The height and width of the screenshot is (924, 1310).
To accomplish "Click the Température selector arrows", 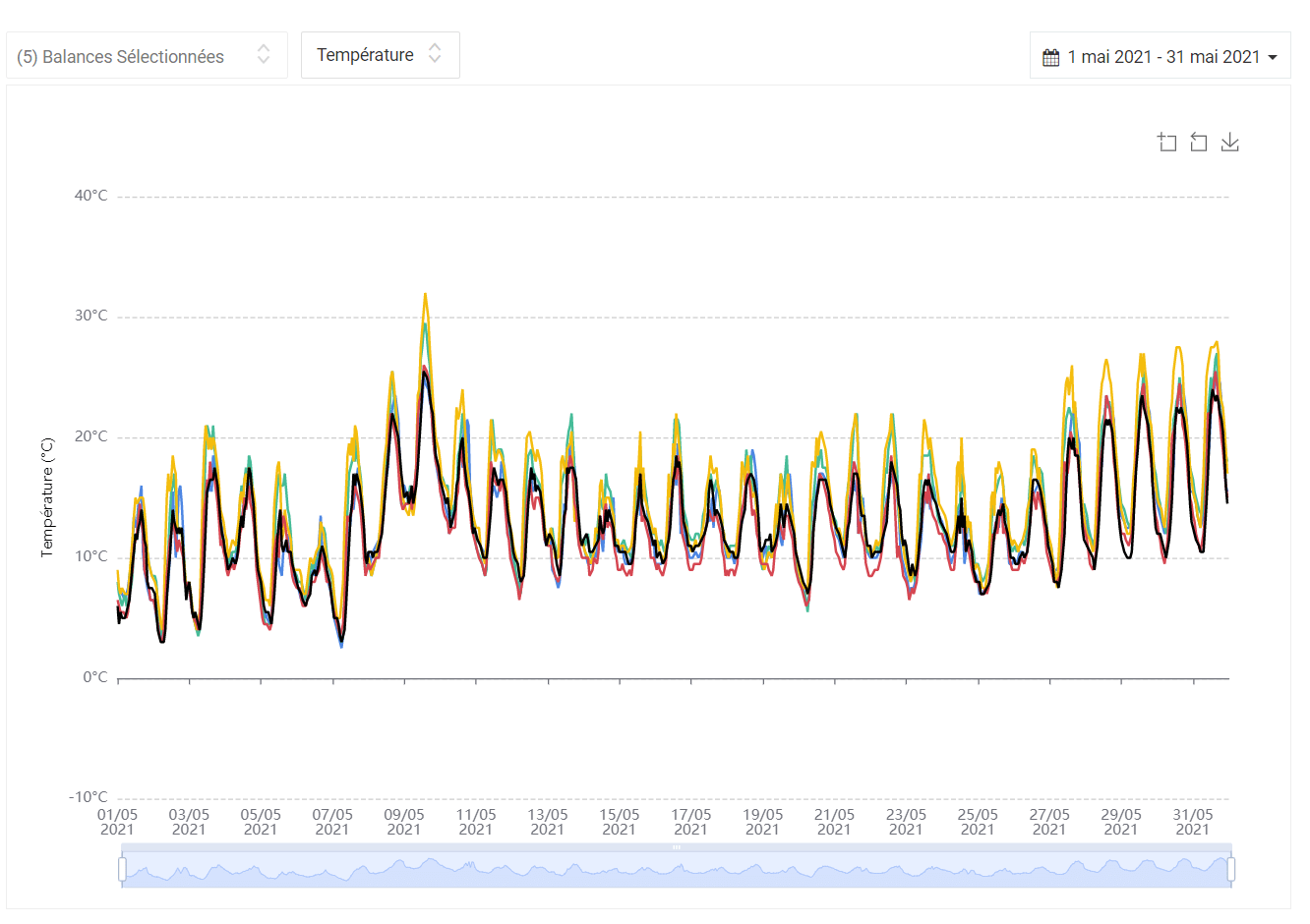I will click(x=435, y=55).
